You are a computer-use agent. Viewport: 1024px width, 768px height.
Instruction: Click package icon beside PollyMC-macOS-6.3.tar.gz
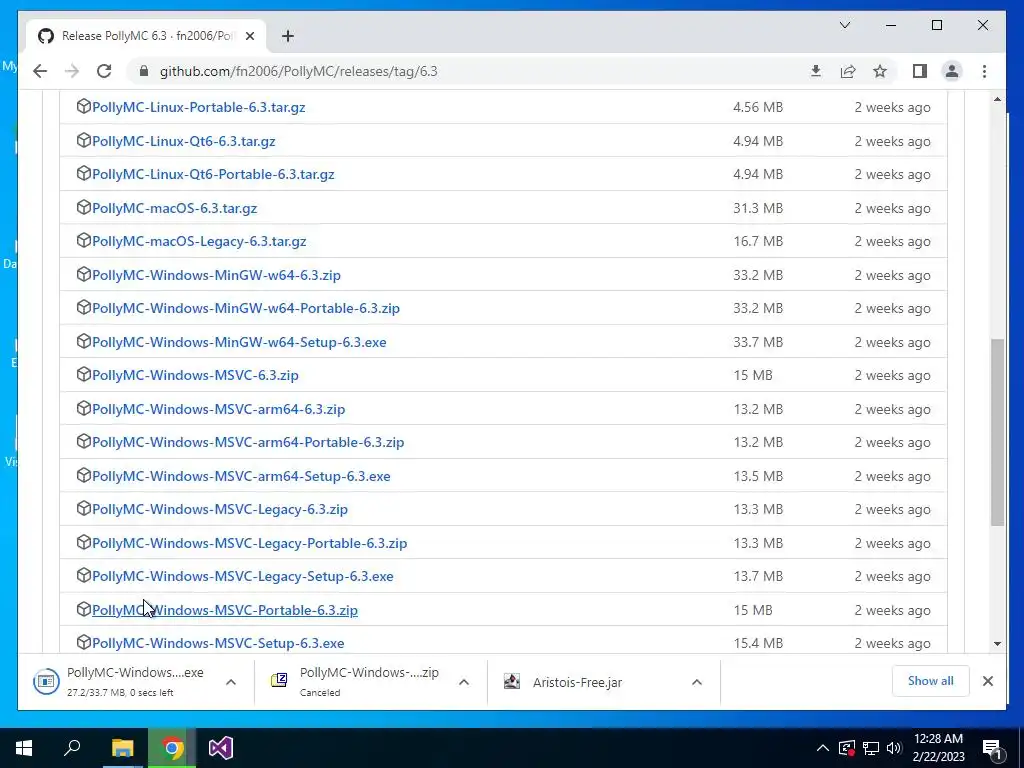(84, 207)
